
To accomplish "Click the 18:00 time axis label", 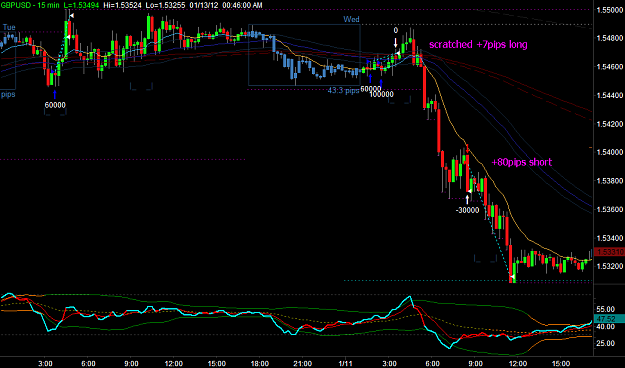I will 259,363.
